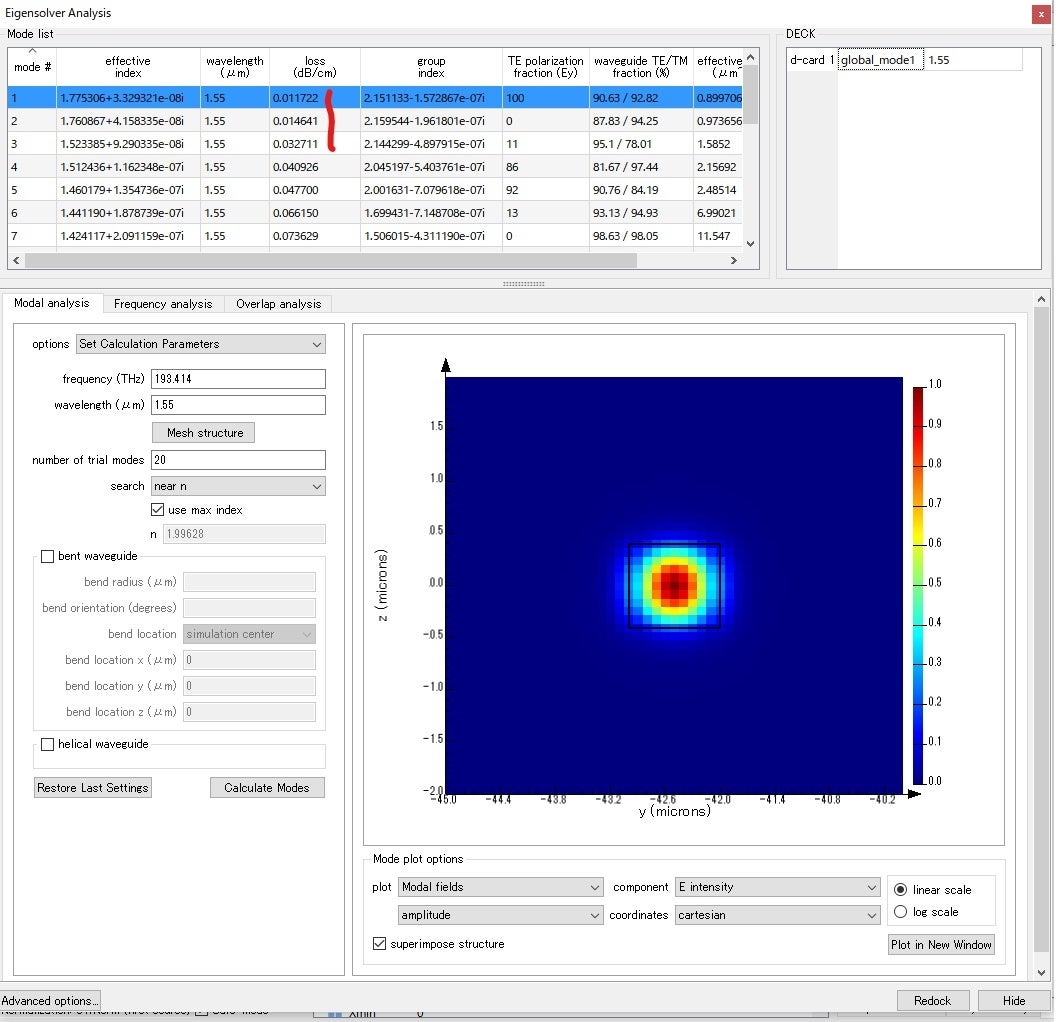Sort mode list by mode # header
Image resolution: width=1064 pixels, height=1022 pixels.
(32, 67)
